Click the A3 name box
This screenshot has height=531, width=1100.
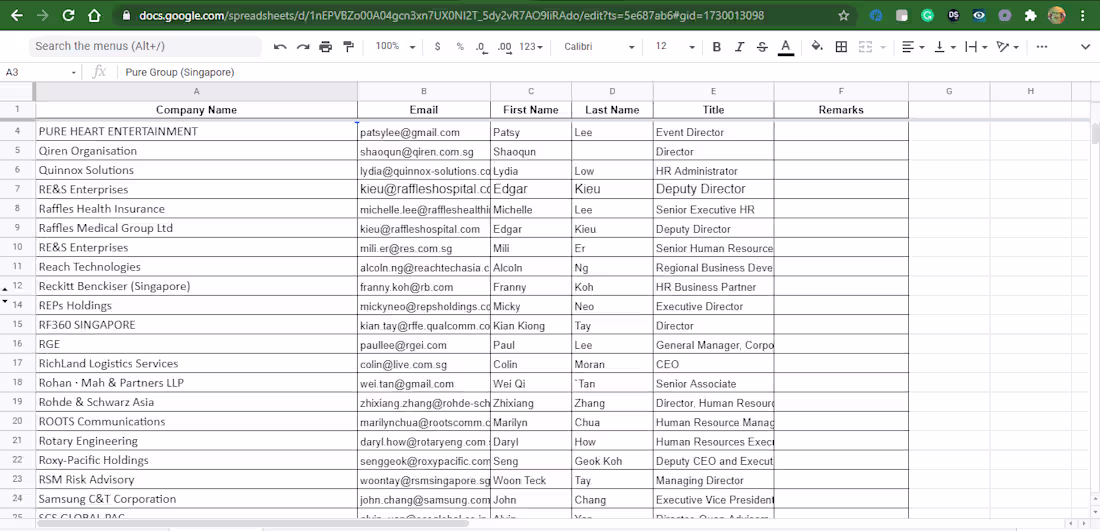click(x=42, y=72)
